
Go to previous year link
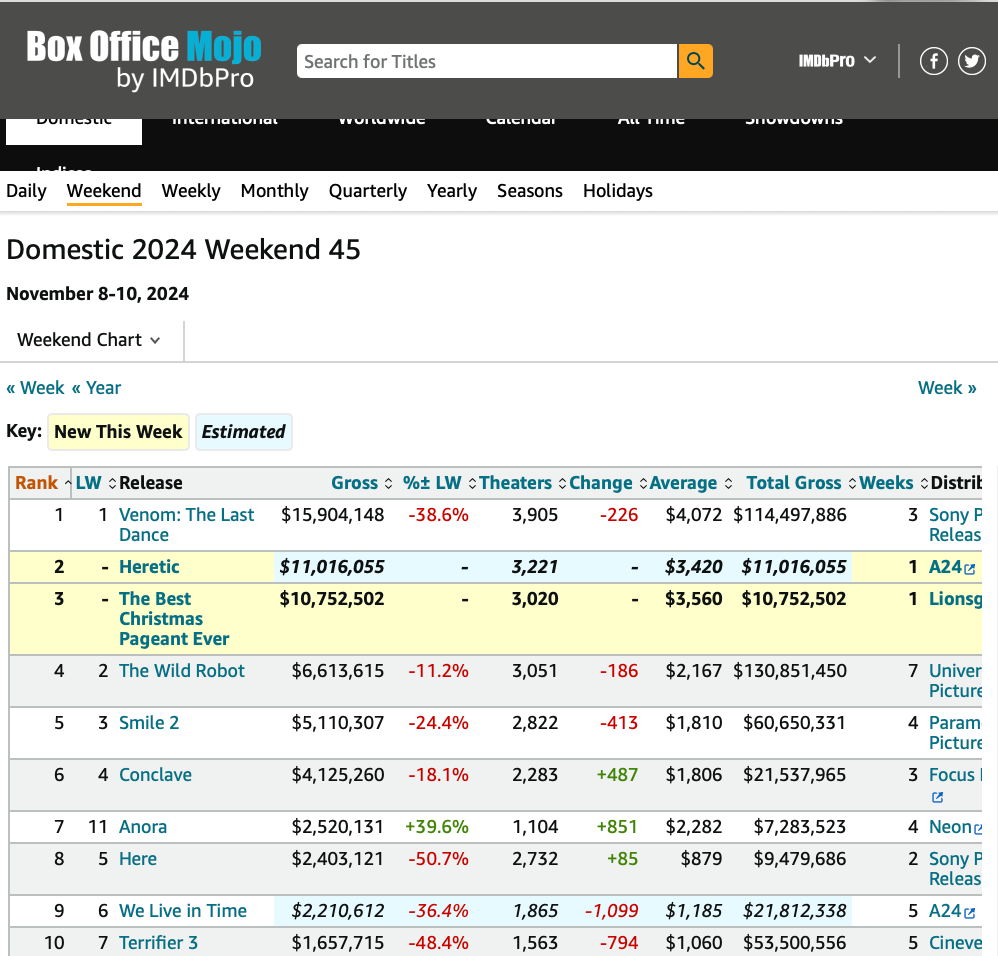[x=96, y=388]
